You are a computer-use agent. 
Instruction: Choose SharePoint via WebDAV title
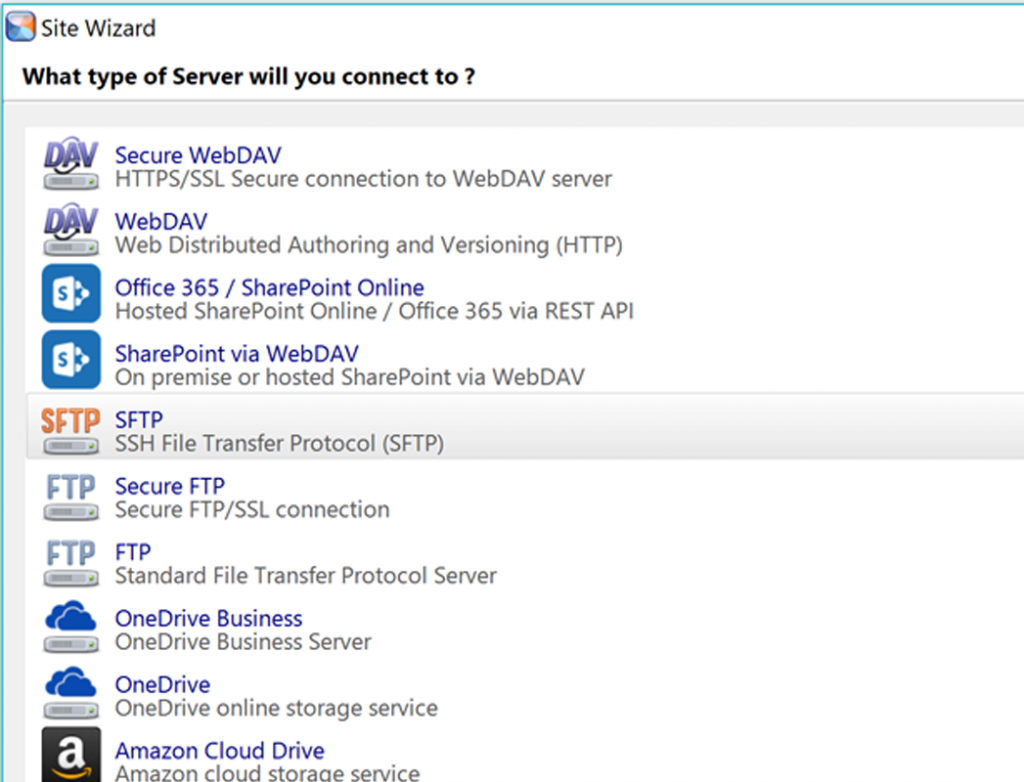pyautogui.click(x=236, y=353)
